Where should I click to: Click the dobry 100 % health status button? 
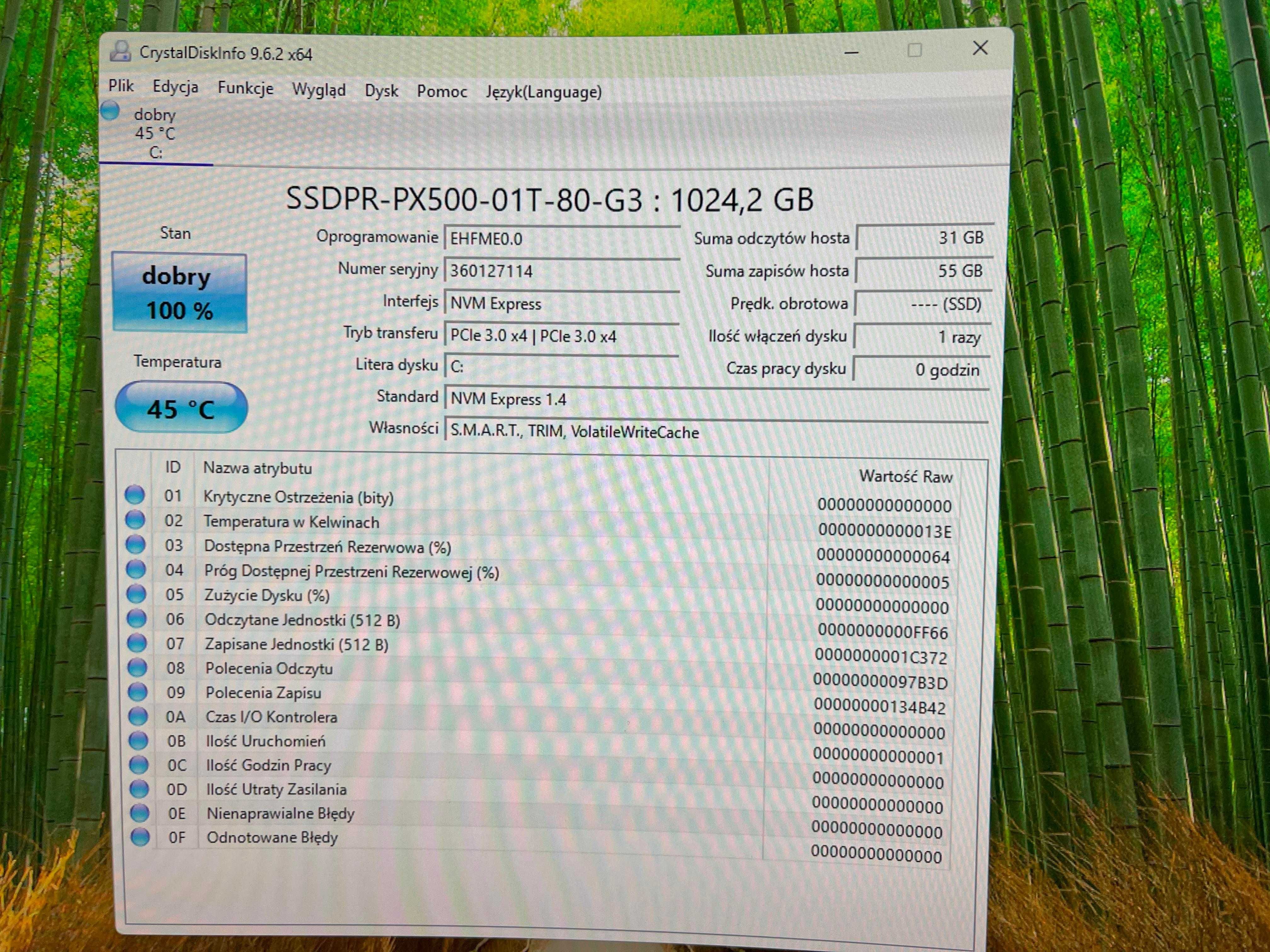click(x=179, y=293)
